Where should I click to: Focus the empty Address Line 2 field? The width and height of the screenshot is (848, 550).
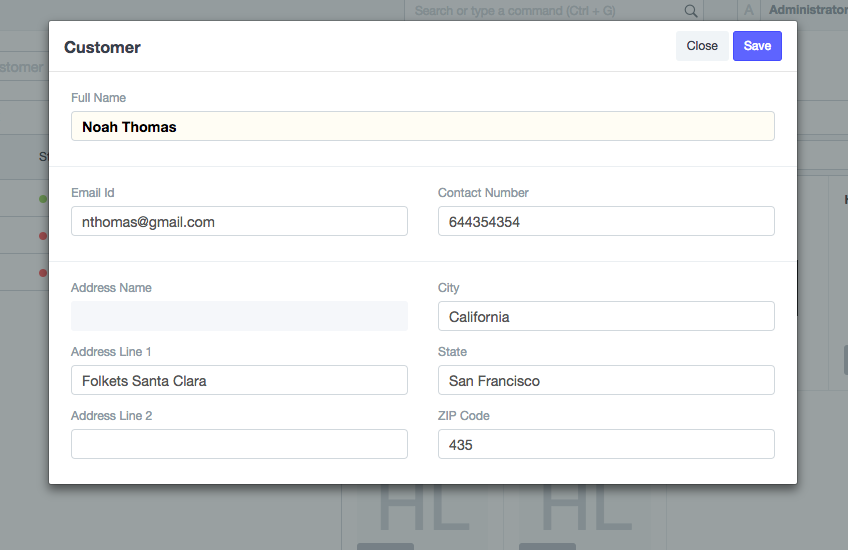pos(239,444)
